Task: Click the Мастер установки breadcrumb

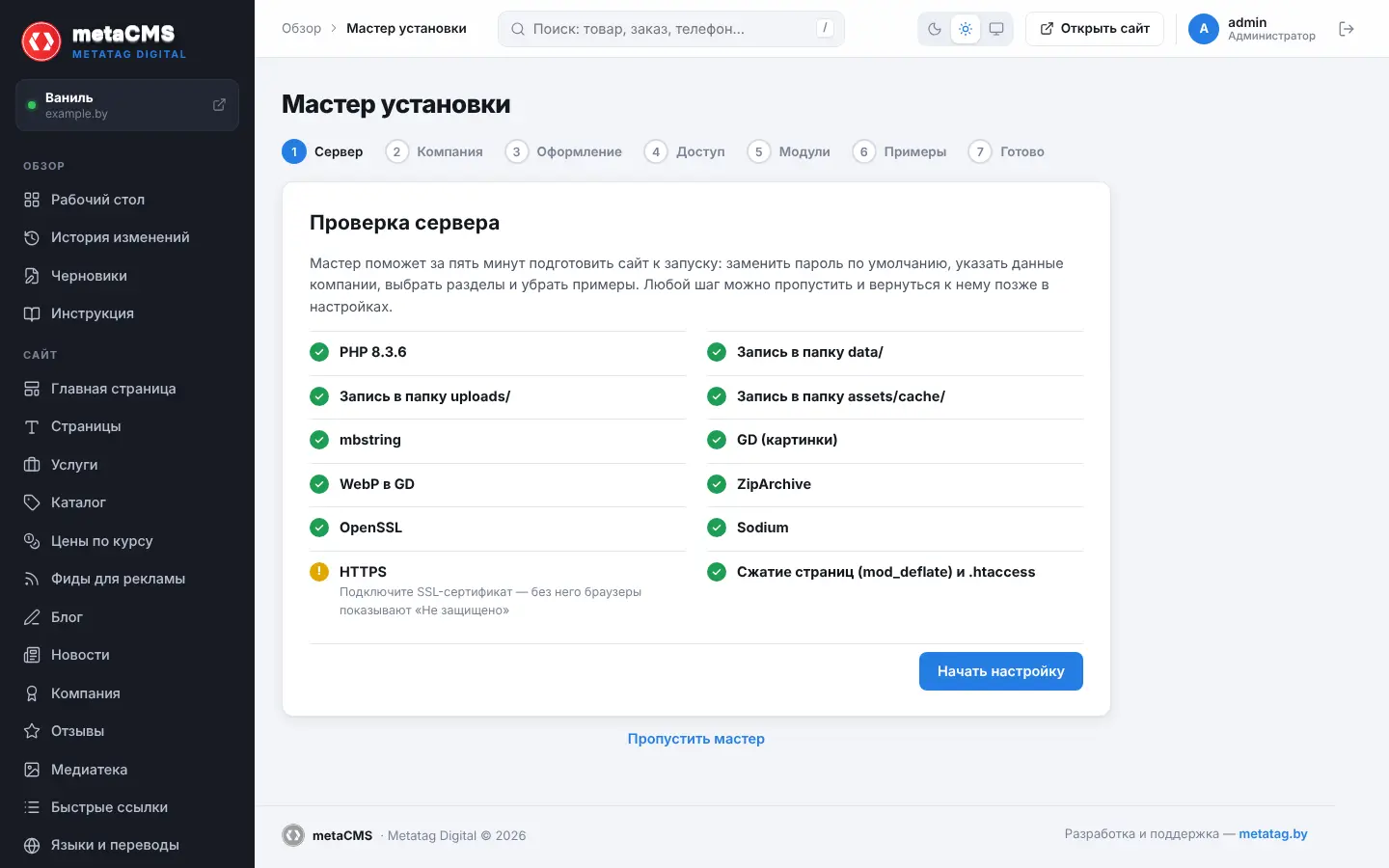Action: pyautogui.click(x=406, y=29)
